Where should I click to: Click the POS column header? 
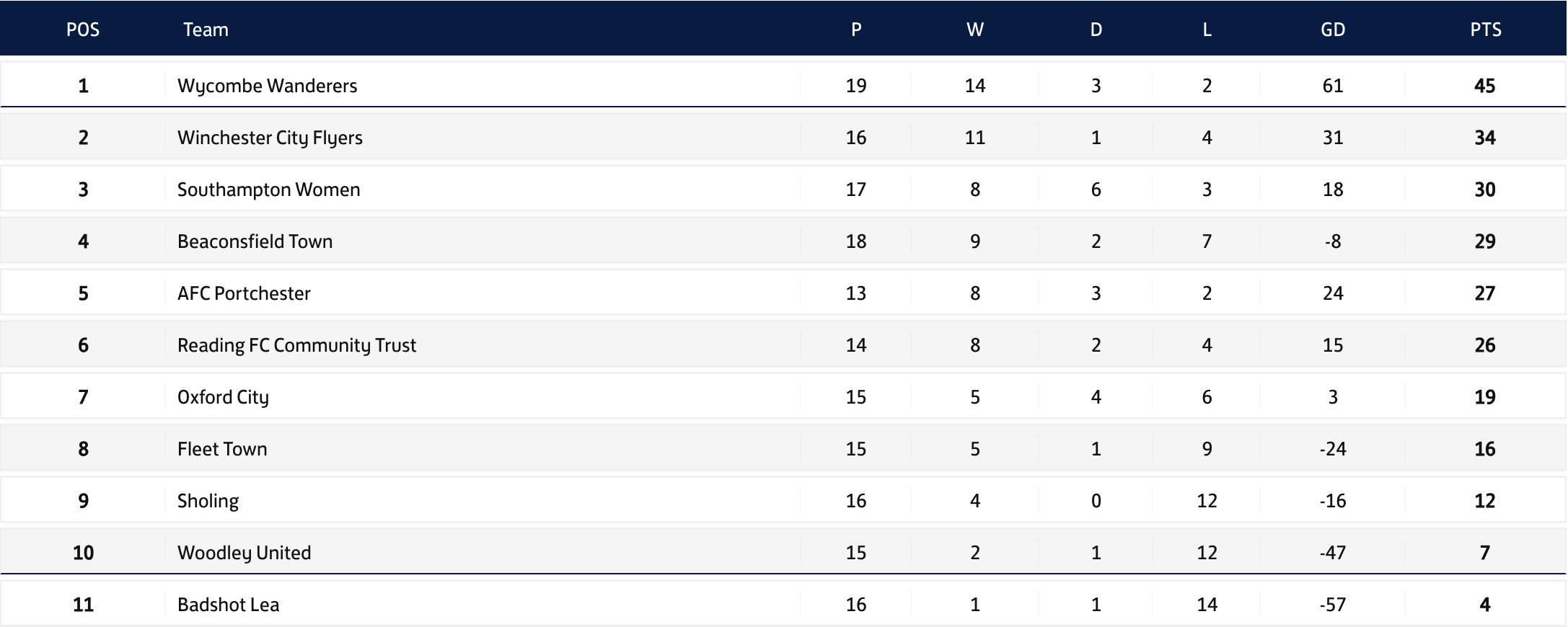(x=83, y=30)
